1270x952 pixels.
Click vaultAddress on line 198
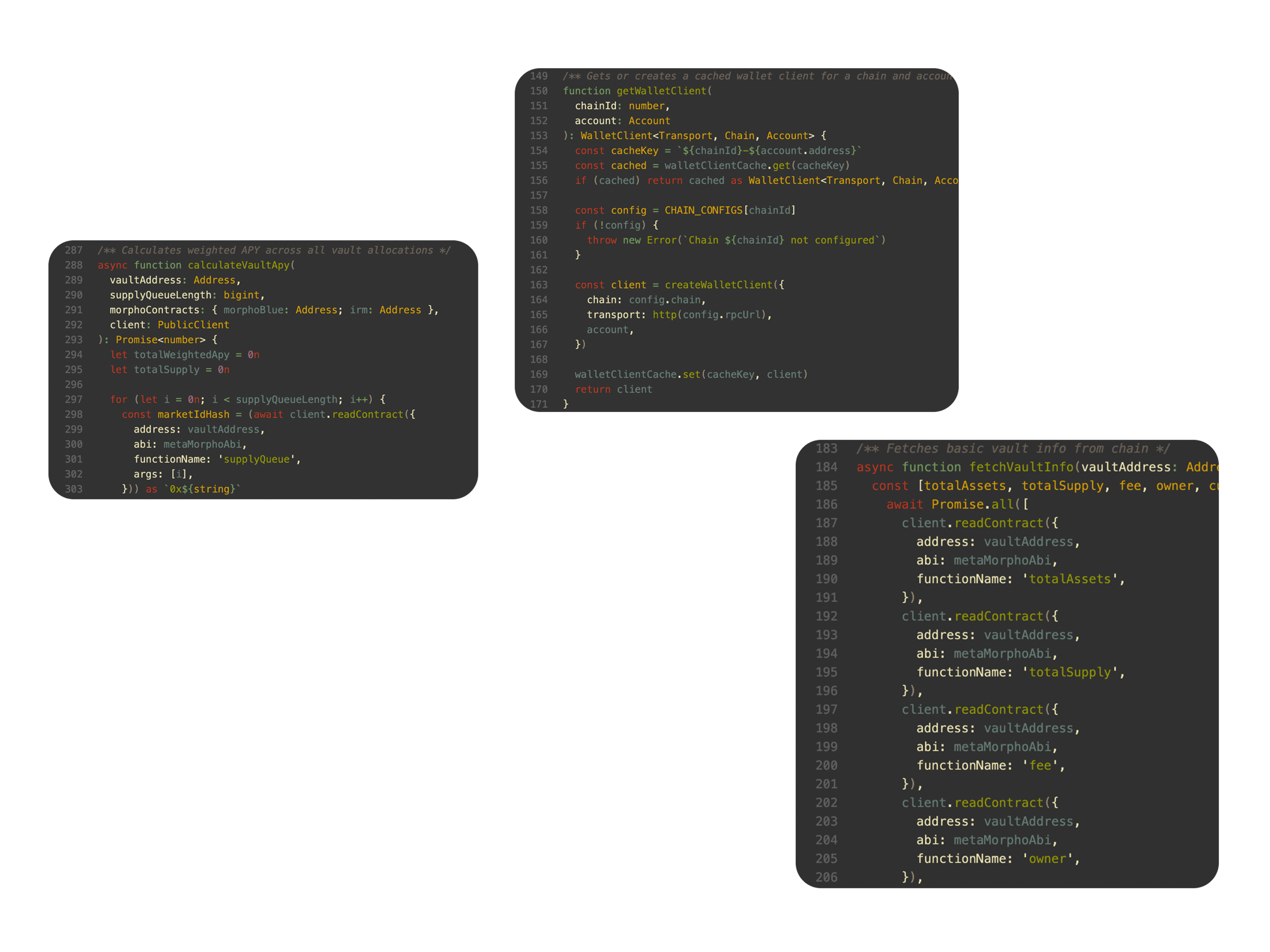tap(1028, 728)
